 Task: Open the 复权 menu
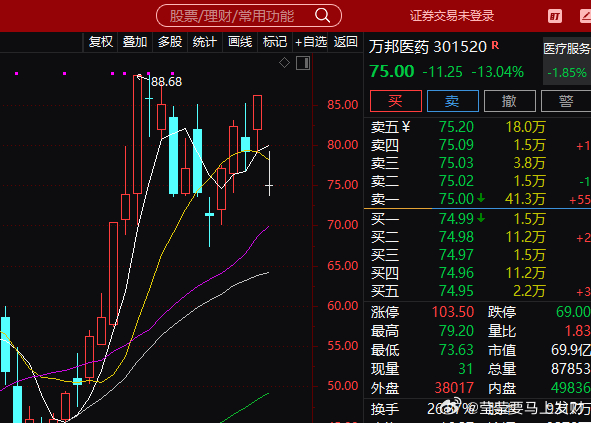tap(101, 41)
